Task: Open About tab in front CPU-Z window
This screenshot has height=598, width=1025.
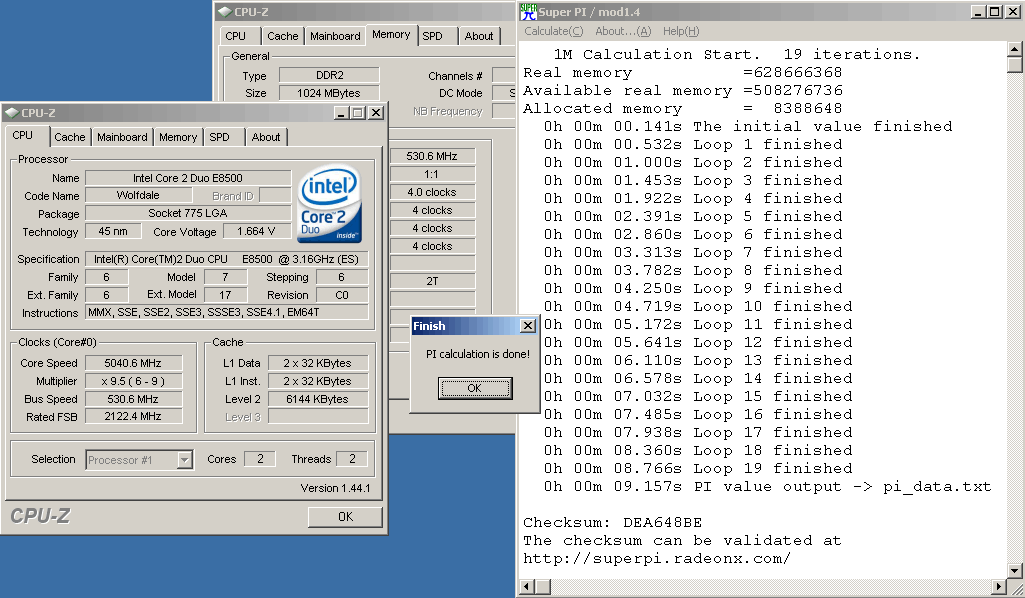Action: click(x=266, y=137)
